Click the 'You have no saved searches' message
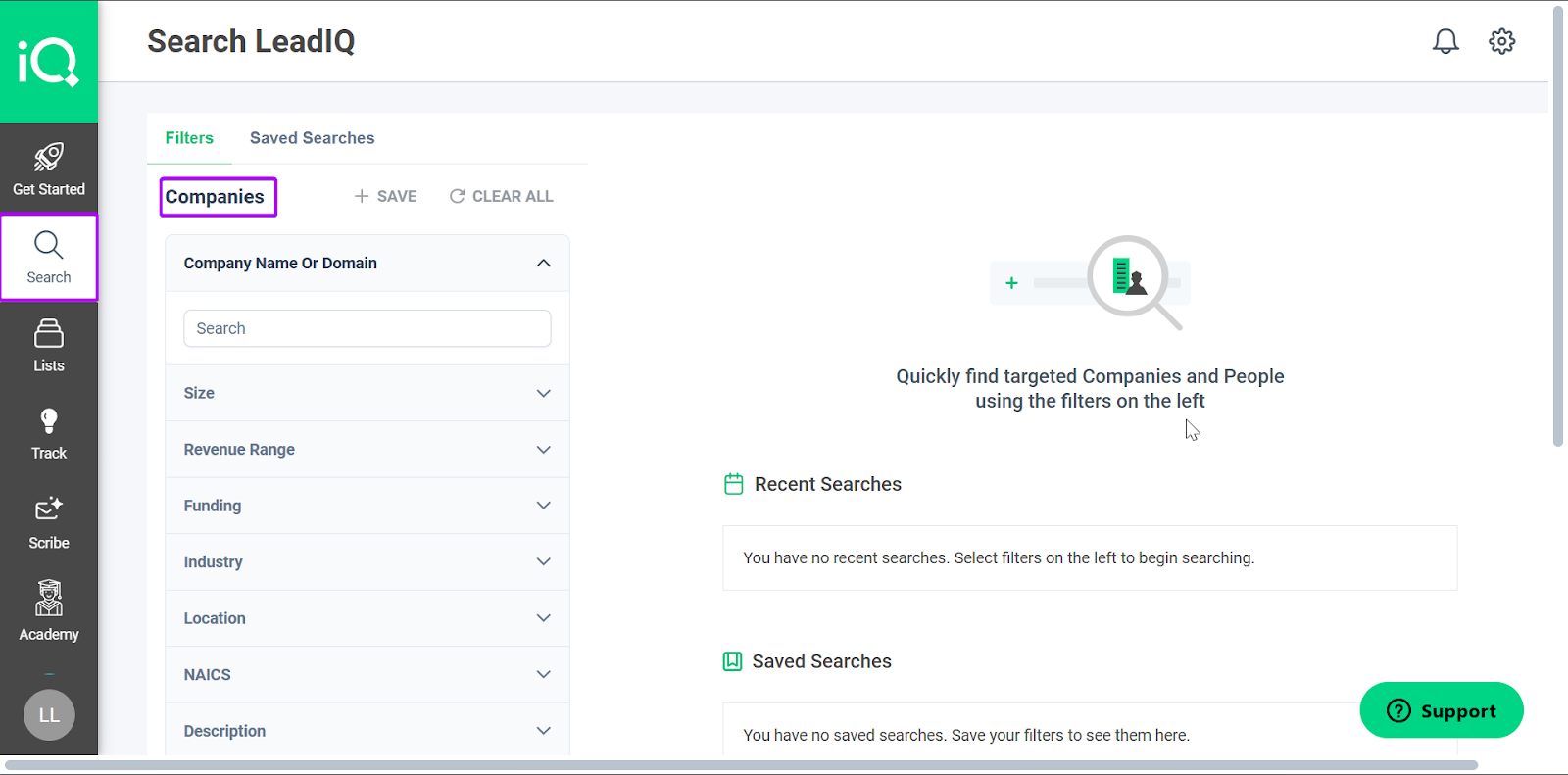 [x=966, y=735]
